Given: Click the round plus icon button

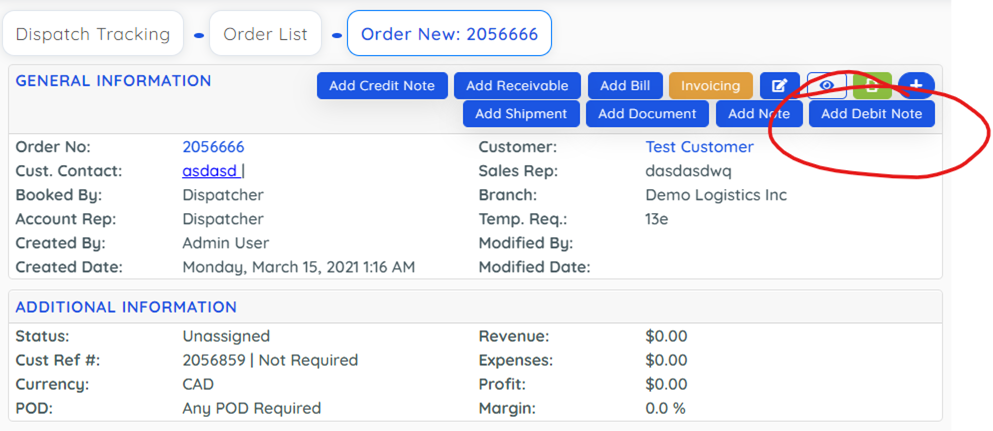Looking at the screenshot, I should coord(916,86).
